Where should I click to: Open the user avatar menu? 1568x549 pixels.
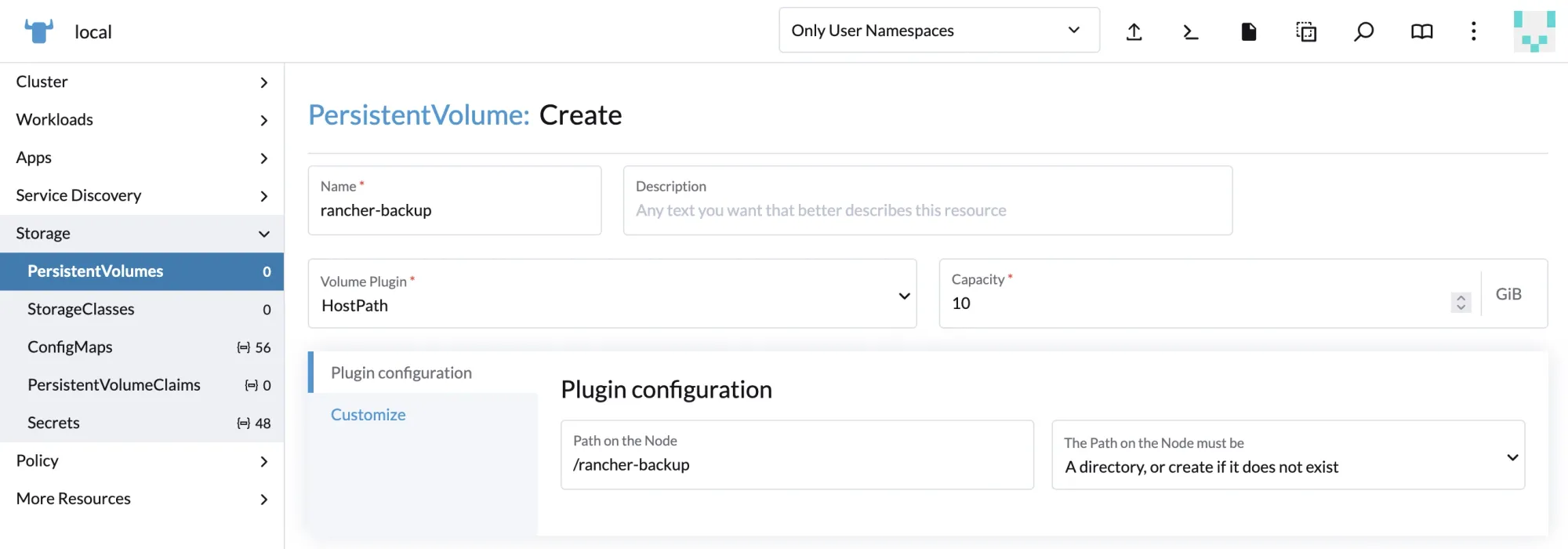pyautogui.click(x=1534, y=31)
